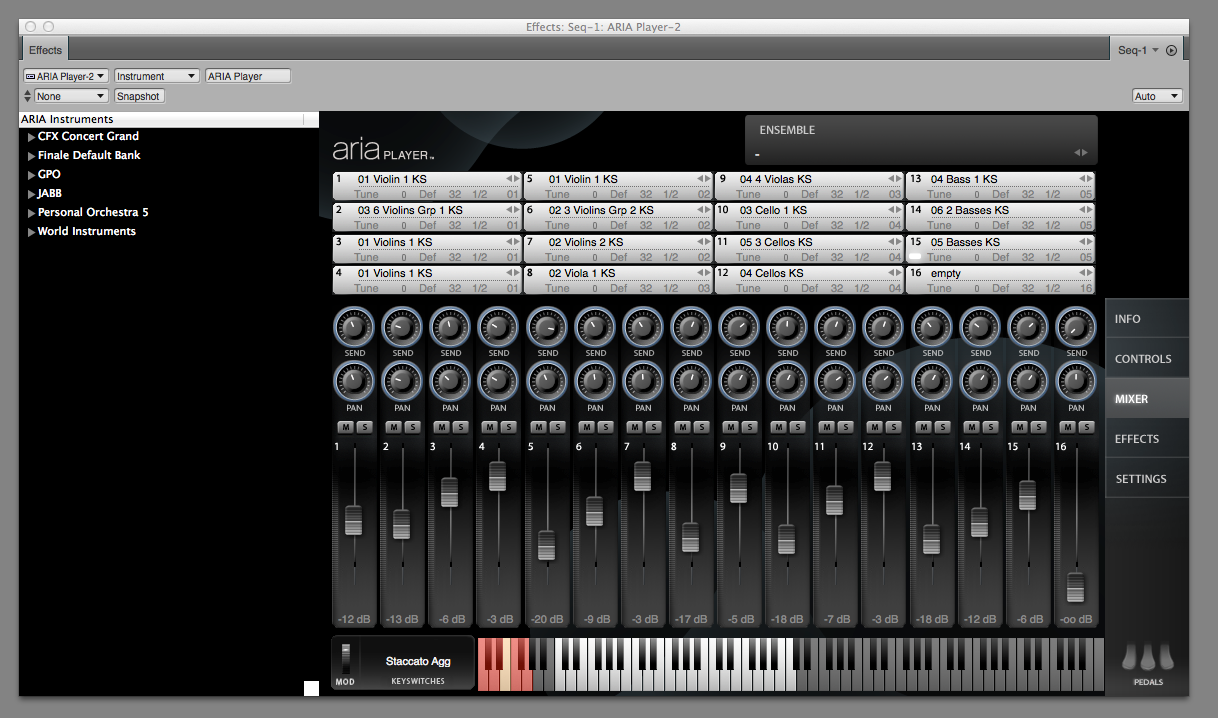Mute mixer channel 16
This screenshot has height=718, width=1218.
tap(1067, 427)
